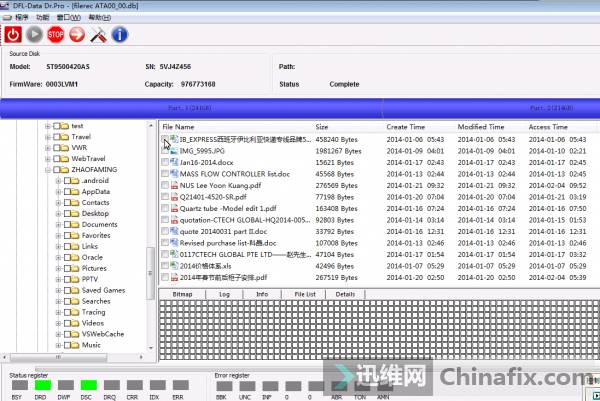This screenshot has width=600, height=401.
Task: Click the Q21401-4520-SR.pdf file icon
Action: [174, 197]
